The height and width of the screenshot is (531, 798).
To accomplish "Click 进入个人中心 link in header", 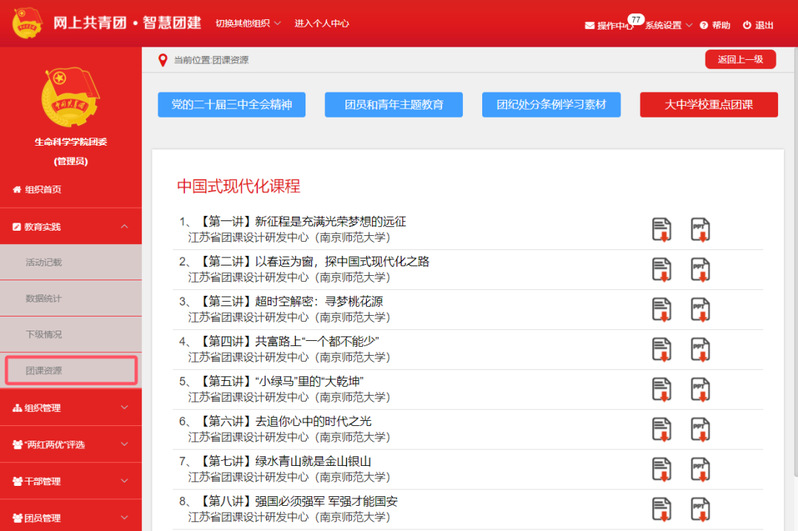I will [x=321, y=23].
